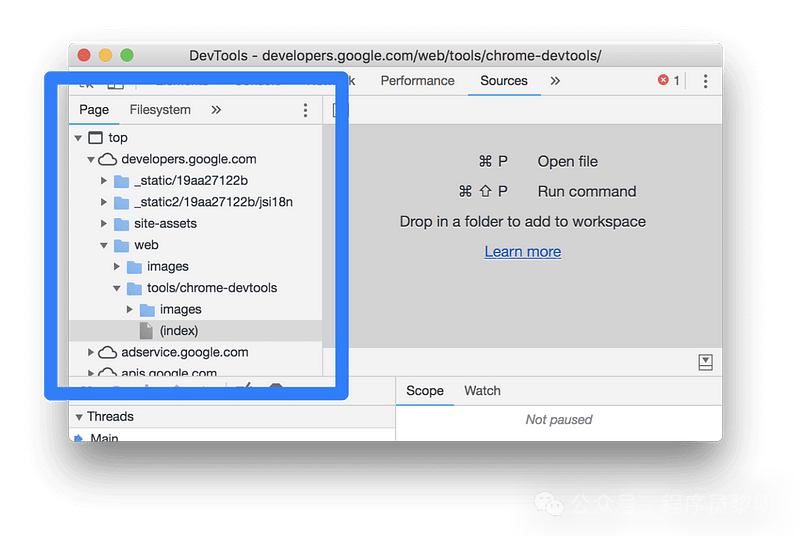The image size is (800, 536).
Task: Click the _static/19aa27122b folder label
Action: 191,181
